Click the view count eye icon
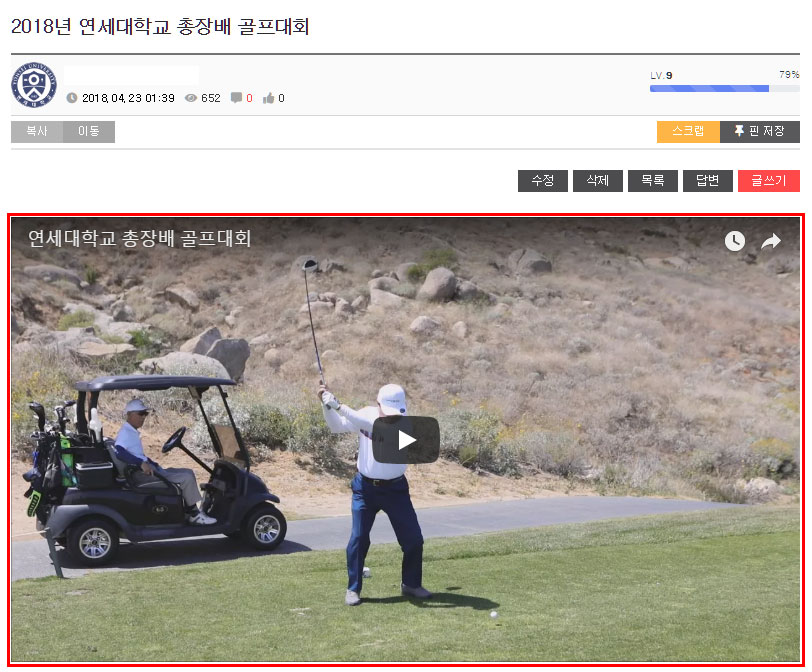The width and height of the screenshot is (812, 672). pyautogui.click(x=191, y=98)
